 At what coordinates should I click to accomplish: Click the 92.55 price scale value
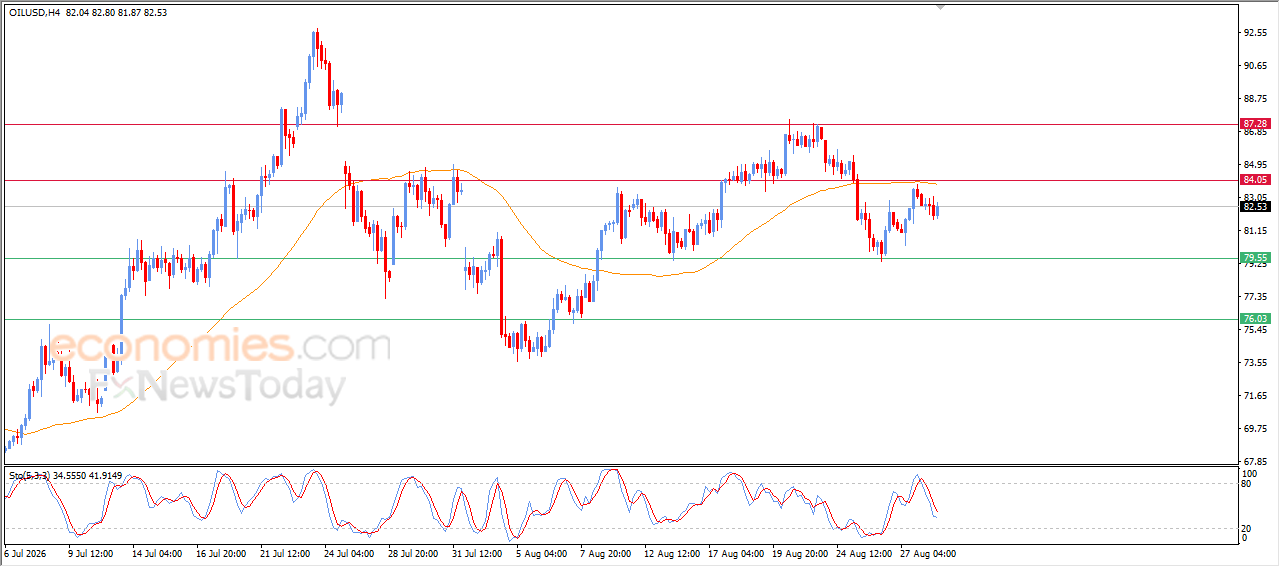click(1254, 33)
